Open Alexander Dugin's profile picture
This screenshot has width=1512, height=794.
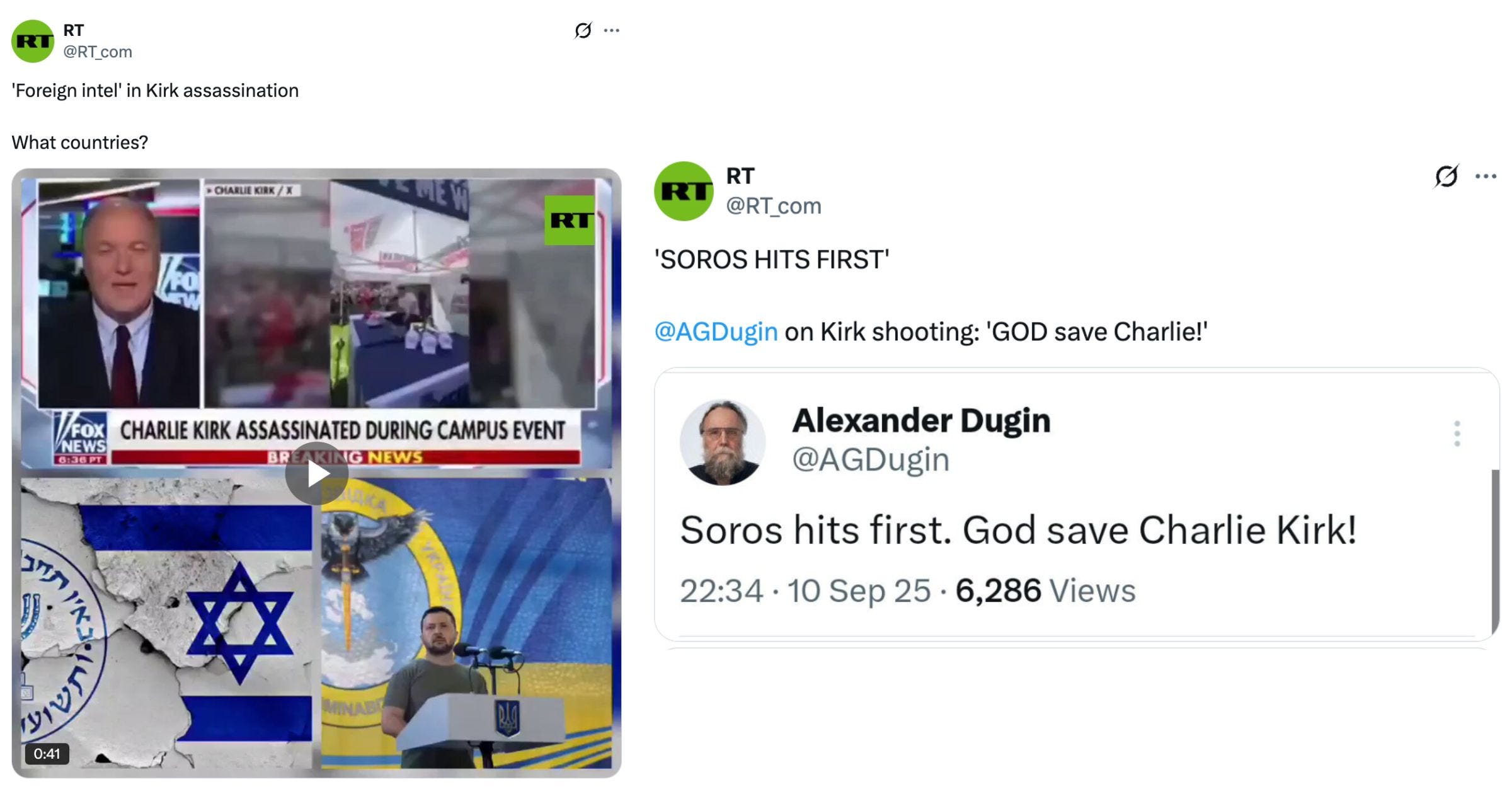(x=723, y=442)
